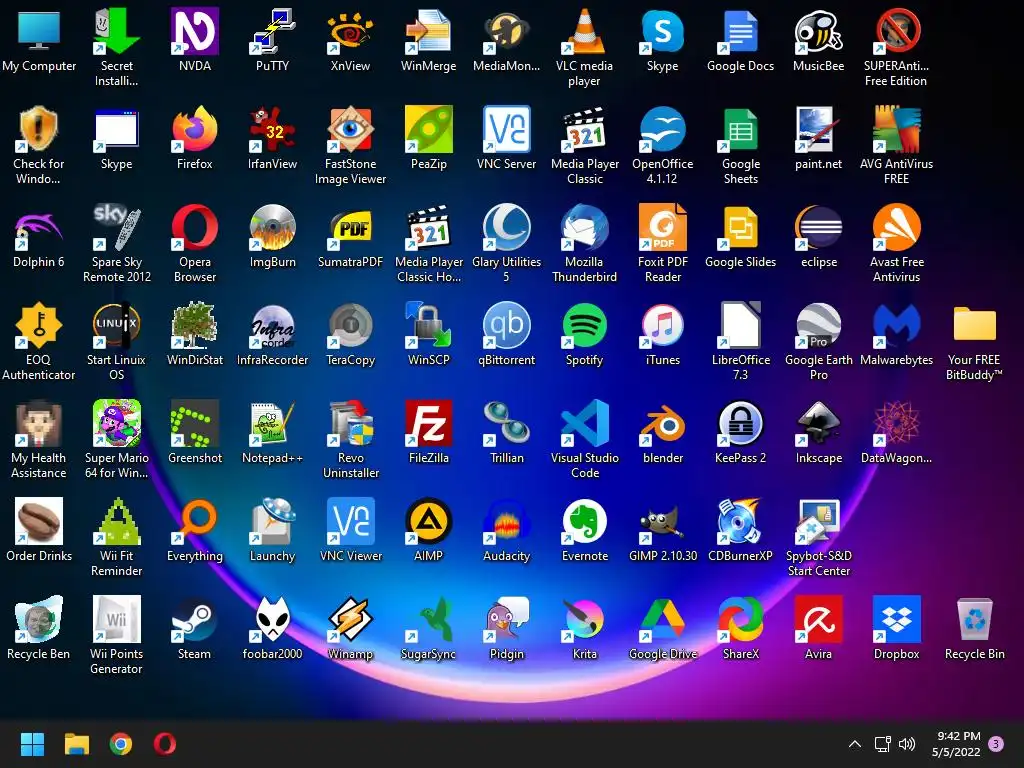Select the Everything search icon

(x=195, y=521)
